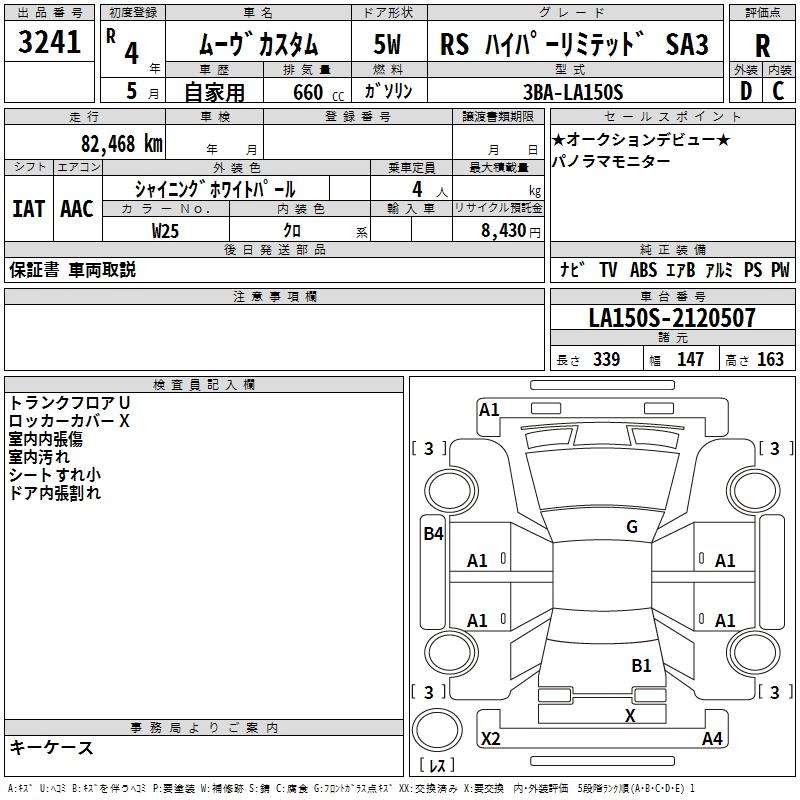The width and height of the screenshot is (800, 800).
Task: Click color number W25
Action: coord(165,231)
